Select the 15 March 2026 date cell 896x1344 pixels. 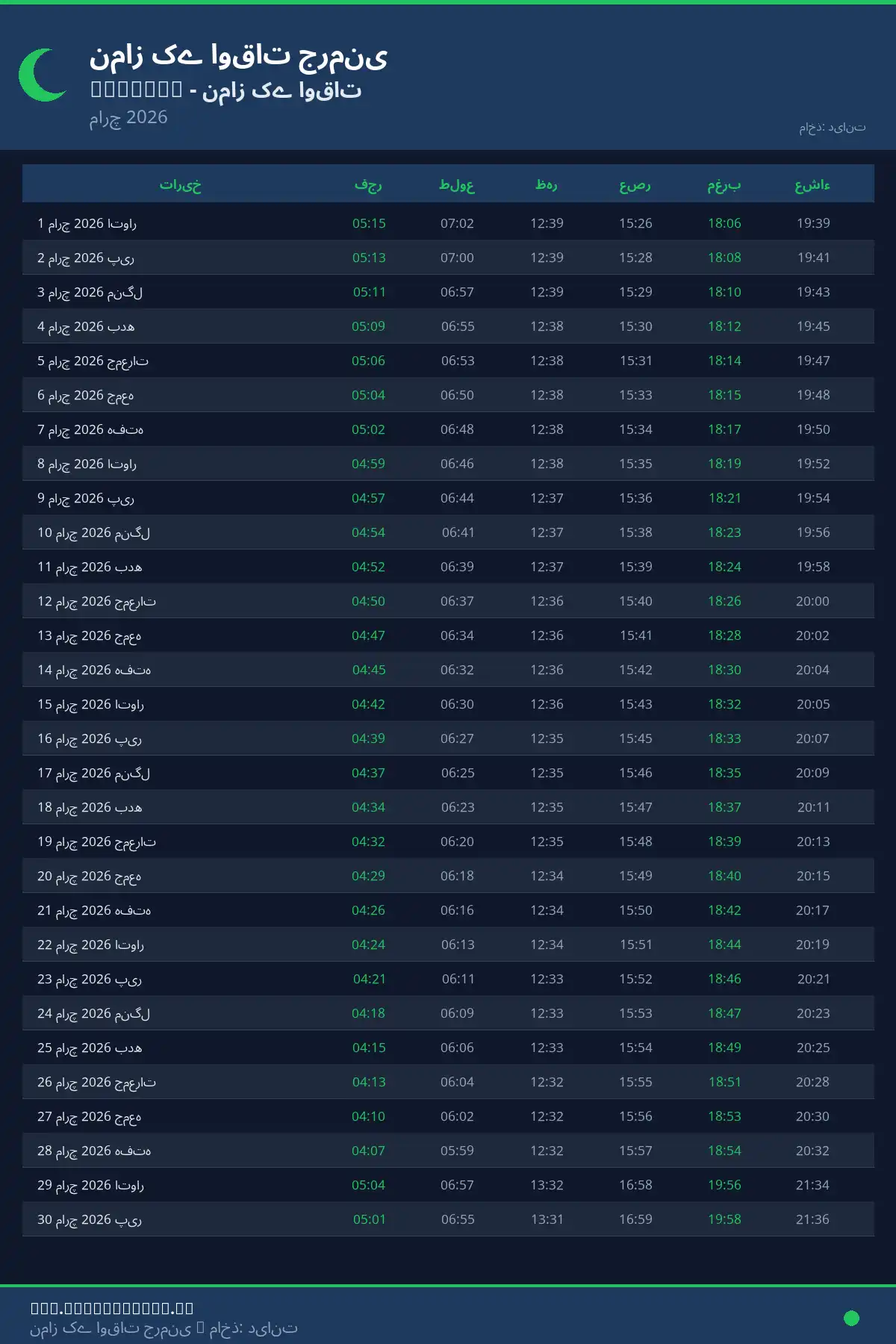pos(91,704)
